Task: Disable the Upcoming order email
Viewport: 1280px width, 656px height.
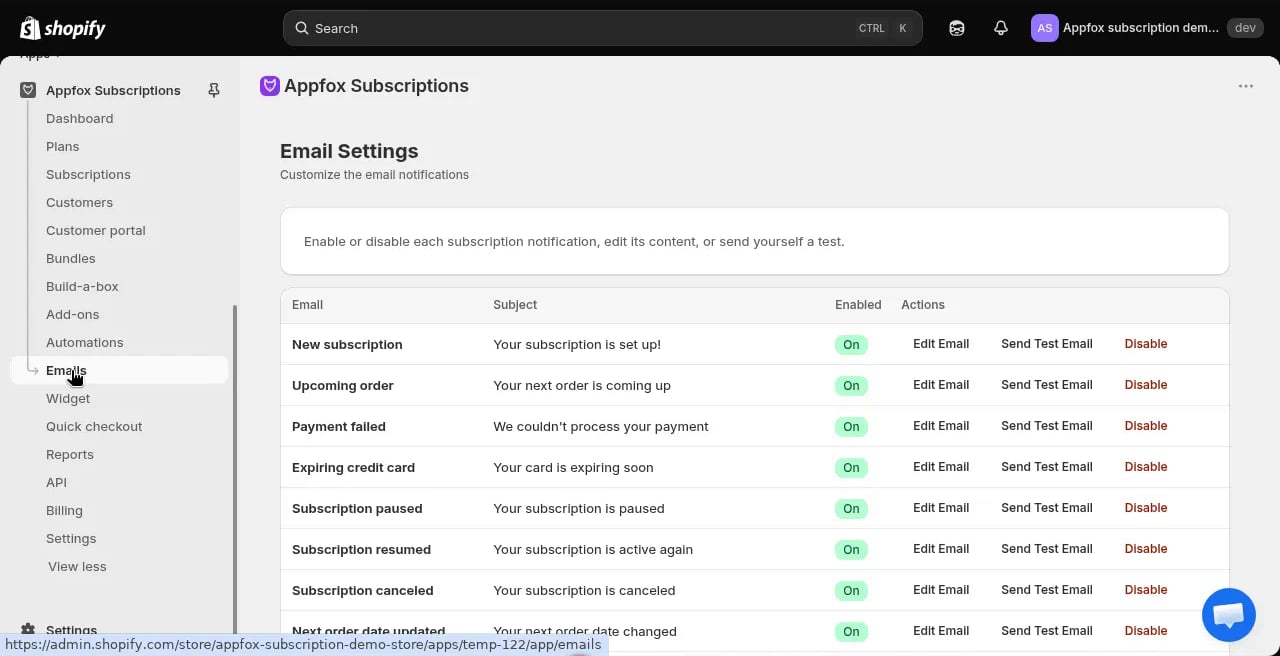Action: coord(1146,385)
